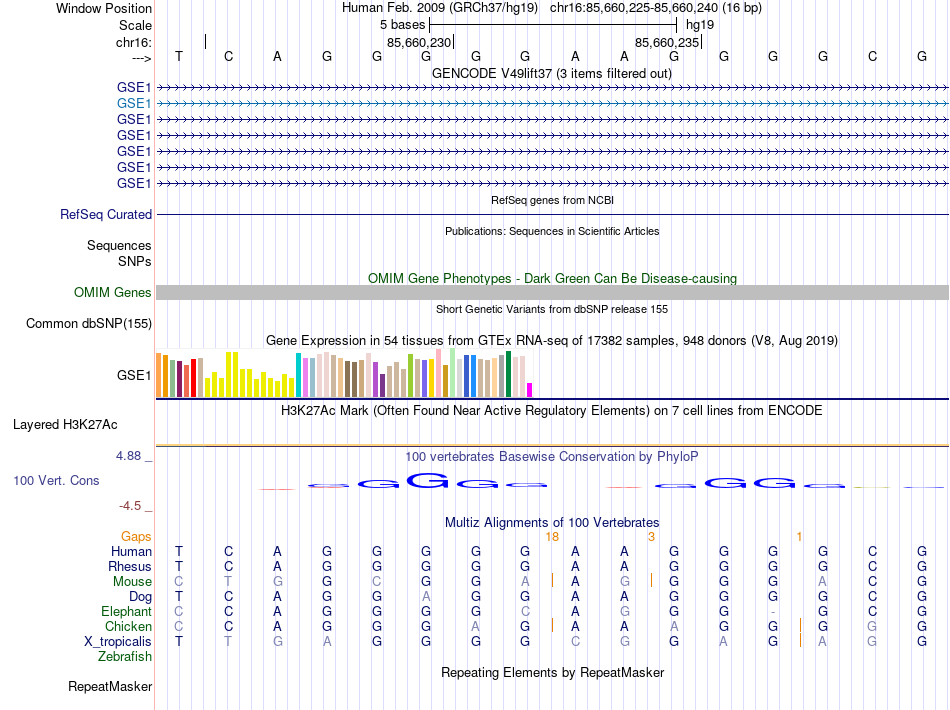
Task: Select the Rhesus species label
Action: (x=130, y=566)
